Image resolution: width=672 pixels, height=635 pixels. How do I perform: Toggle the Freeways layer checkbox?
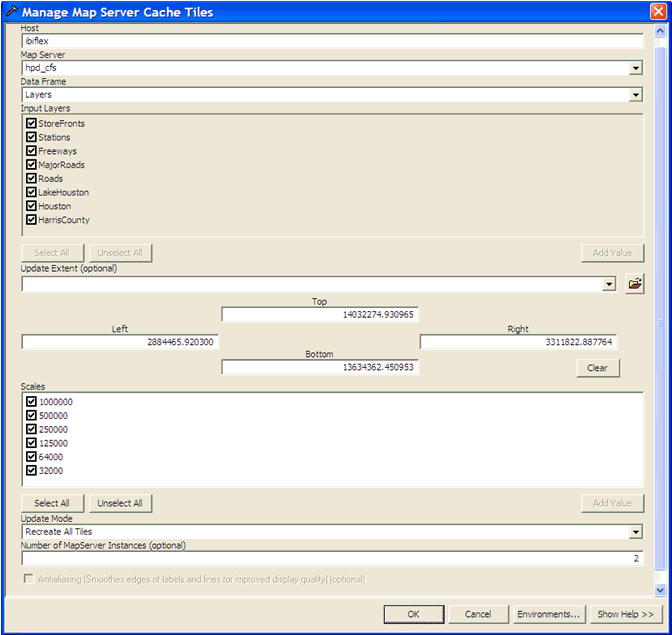coord(31,151)
